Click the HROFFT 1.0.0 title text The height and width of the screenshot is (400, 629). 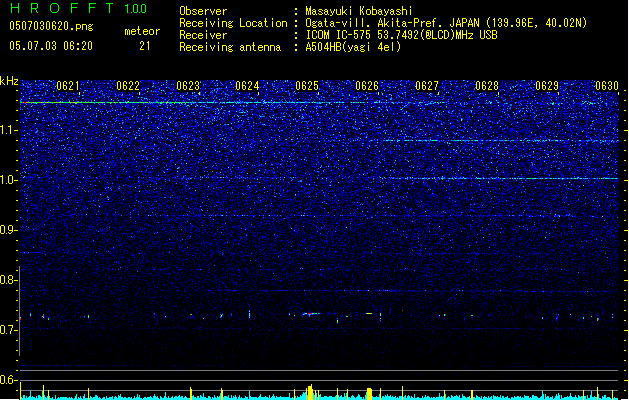tap(79, 8)
